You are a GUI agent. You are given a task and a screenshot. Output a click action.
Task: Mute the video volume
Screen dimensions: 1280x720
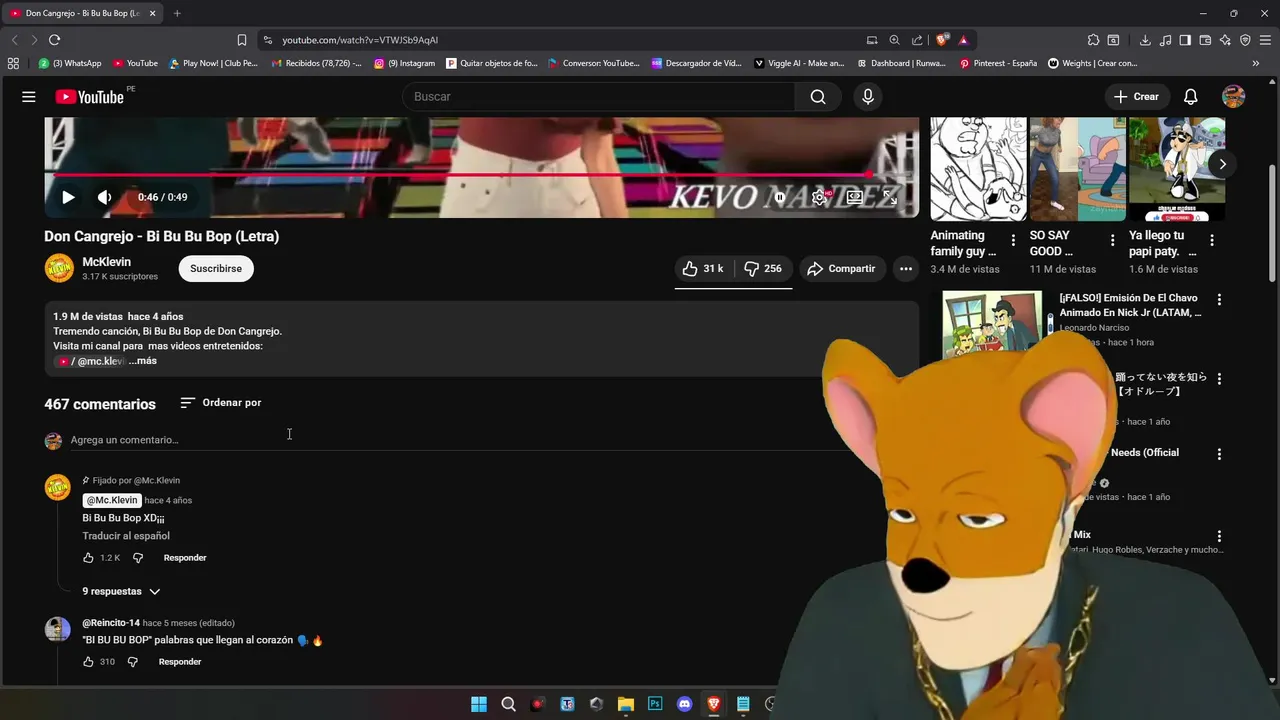104,197
